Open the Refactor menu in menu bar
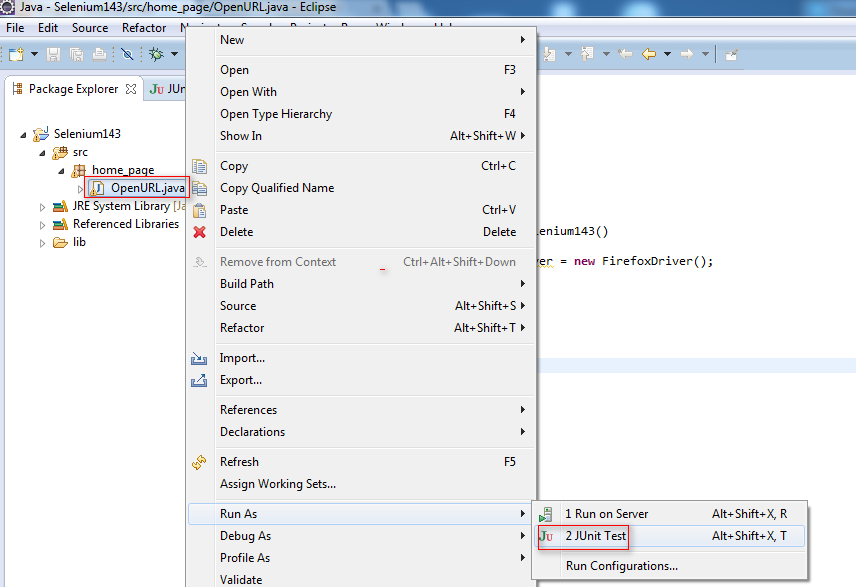 tap(144, 28)
